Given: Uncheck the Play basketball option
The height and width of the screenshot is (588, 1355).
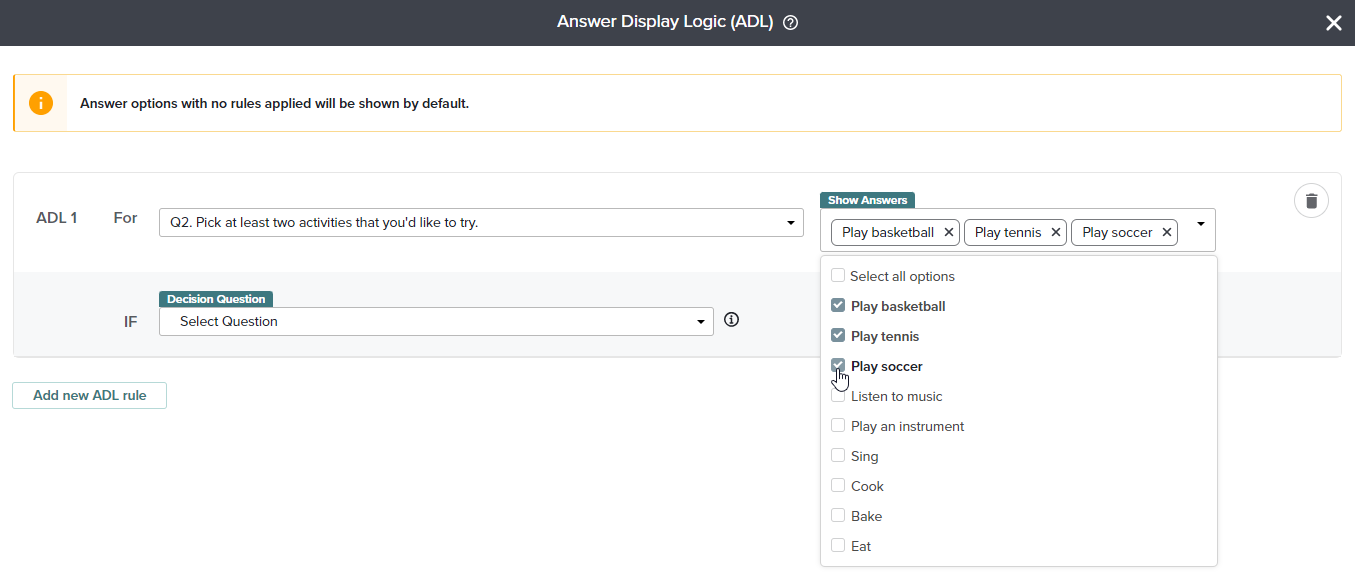Looking at the screenshot, I should pos(837,305).
